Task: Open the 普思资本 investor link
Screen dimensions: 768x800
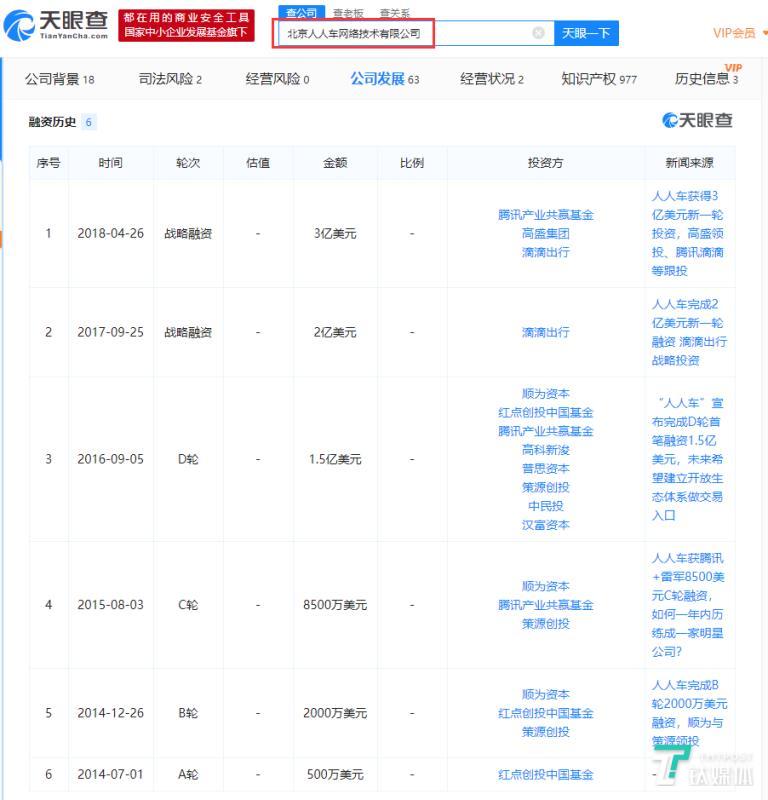Action: [x=546, y=468]
